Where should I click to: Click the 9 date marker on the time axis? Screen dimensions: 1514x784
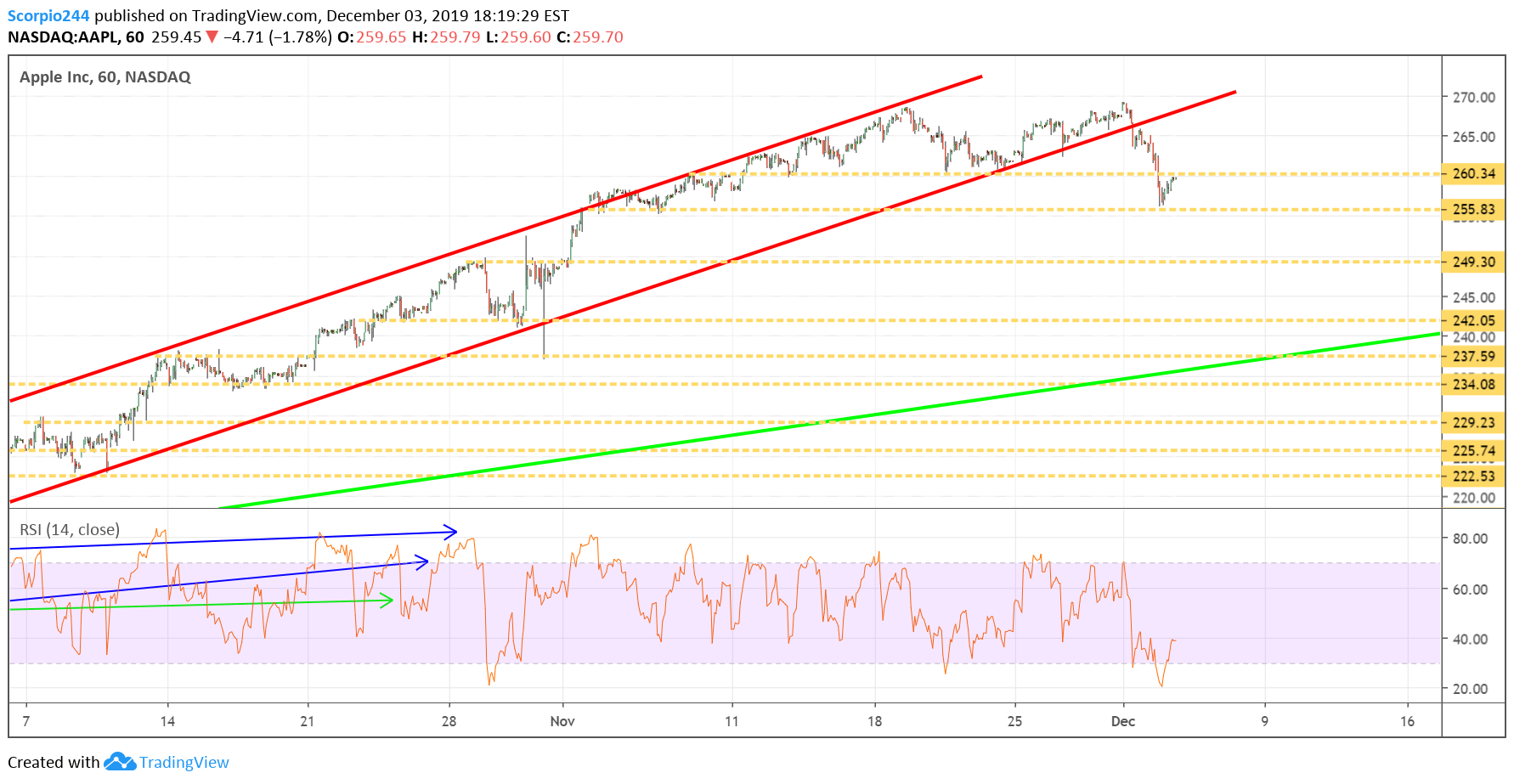coord(1264,721)
